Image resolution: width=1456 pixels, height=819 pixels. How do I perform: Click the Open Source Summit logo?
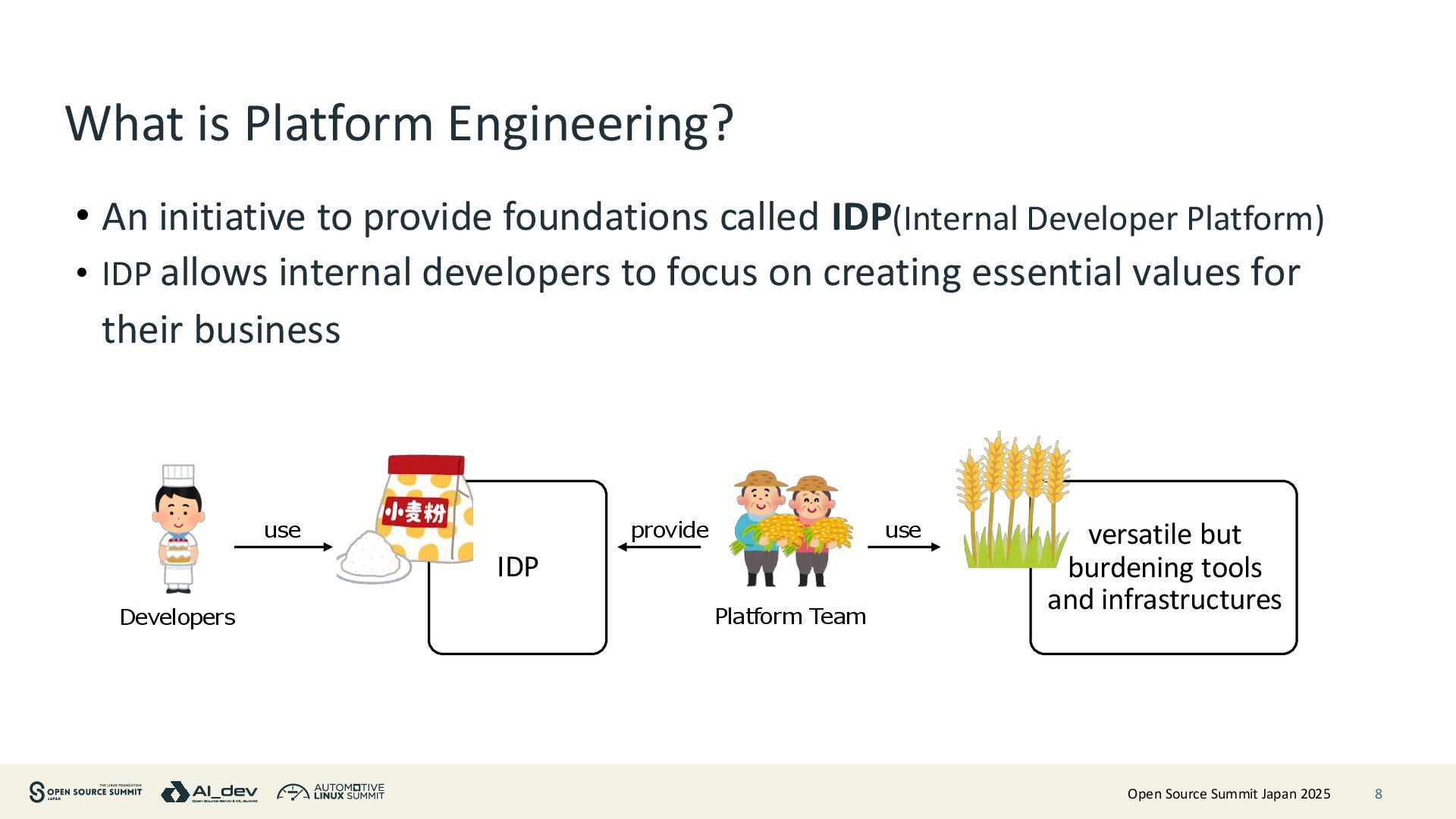pos(86,792)
